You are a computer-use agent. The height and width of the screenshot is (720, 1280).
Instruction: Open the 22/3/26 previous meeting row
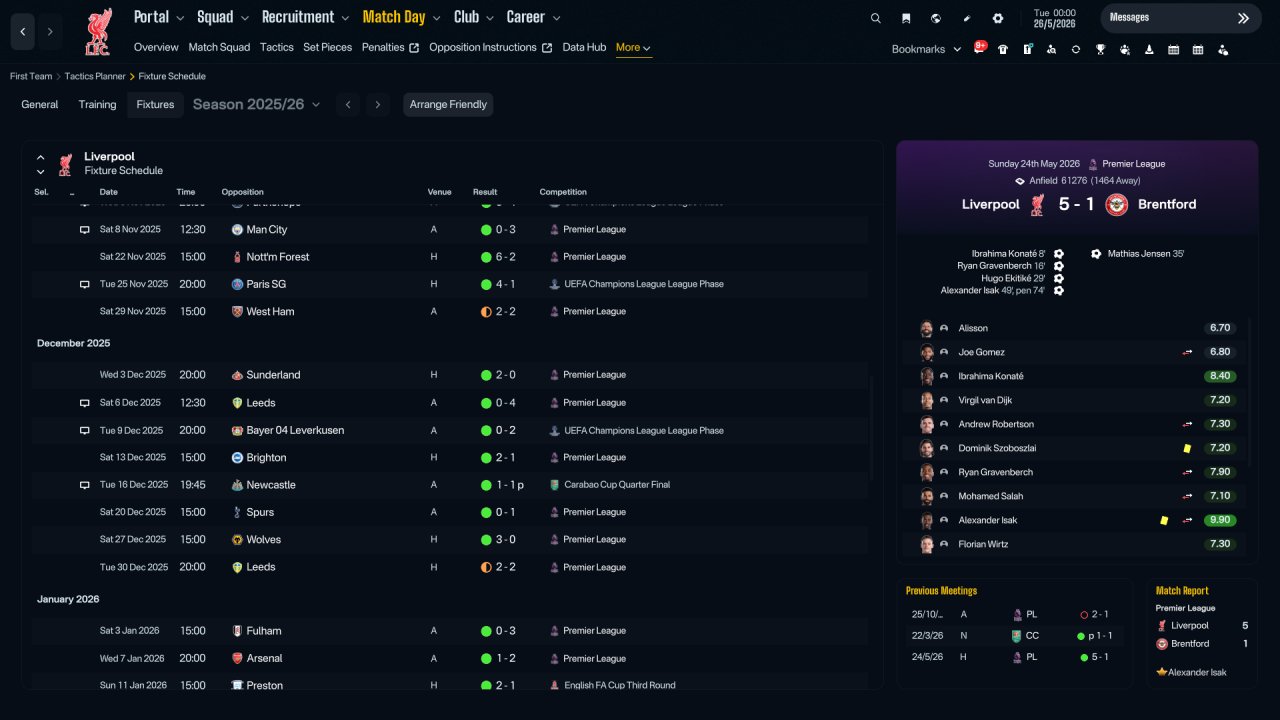coord(1015,636)
